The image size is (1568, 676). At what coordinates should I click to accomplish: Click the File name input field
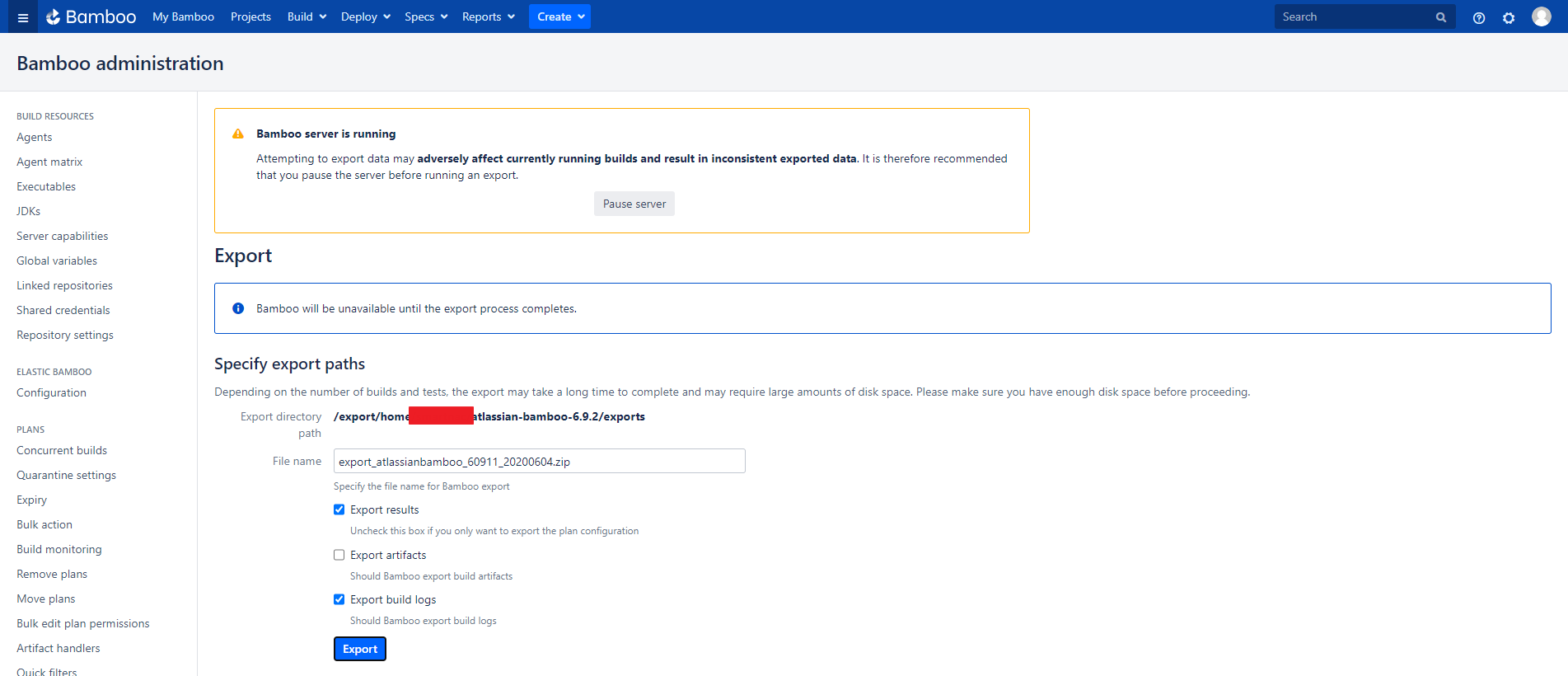[x=540, y=461]
